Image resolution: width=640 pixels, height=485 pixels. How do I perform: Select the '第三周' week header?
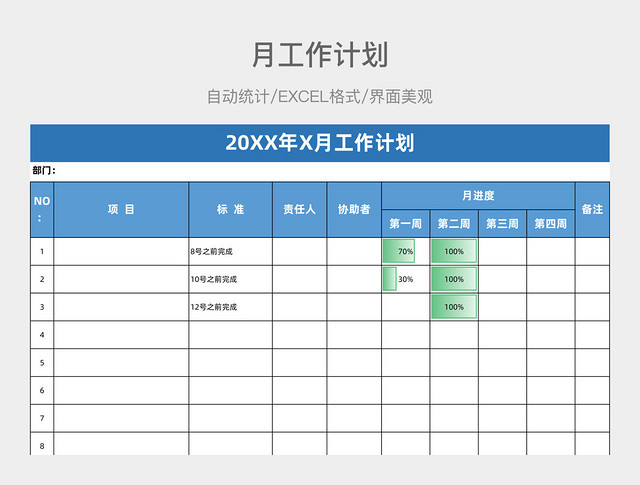(x=502, y=224)
